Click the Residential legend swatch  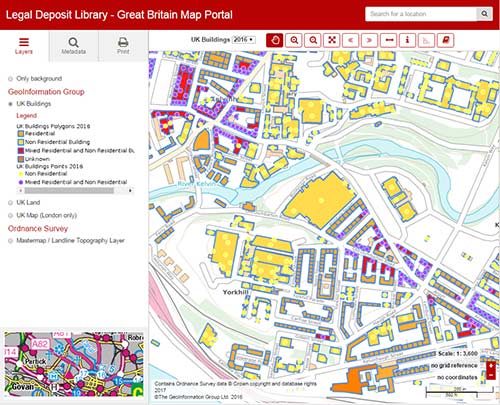(x=21, y=134)
